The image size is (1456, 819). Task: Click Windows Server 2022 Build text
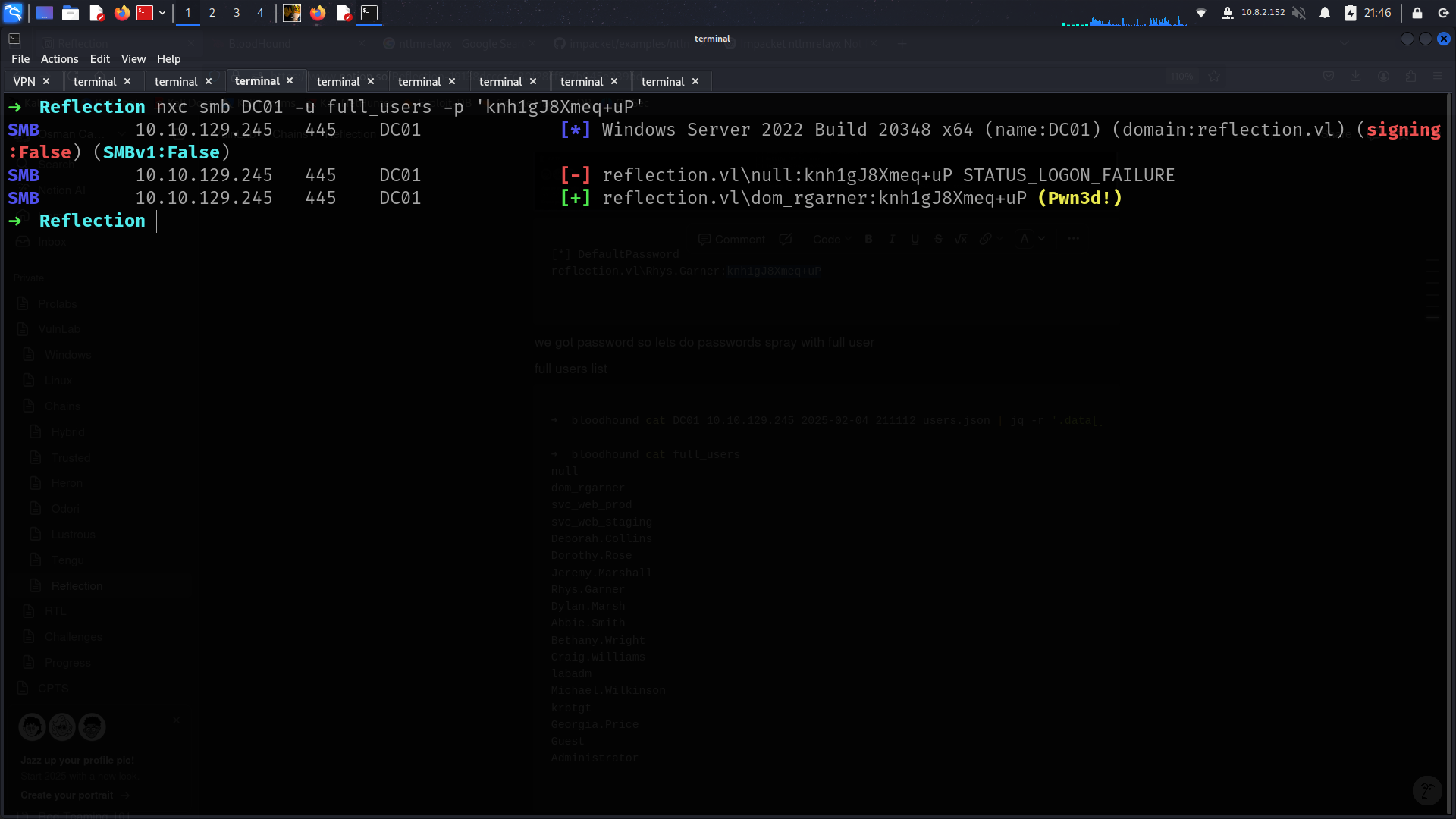[766, 130]
